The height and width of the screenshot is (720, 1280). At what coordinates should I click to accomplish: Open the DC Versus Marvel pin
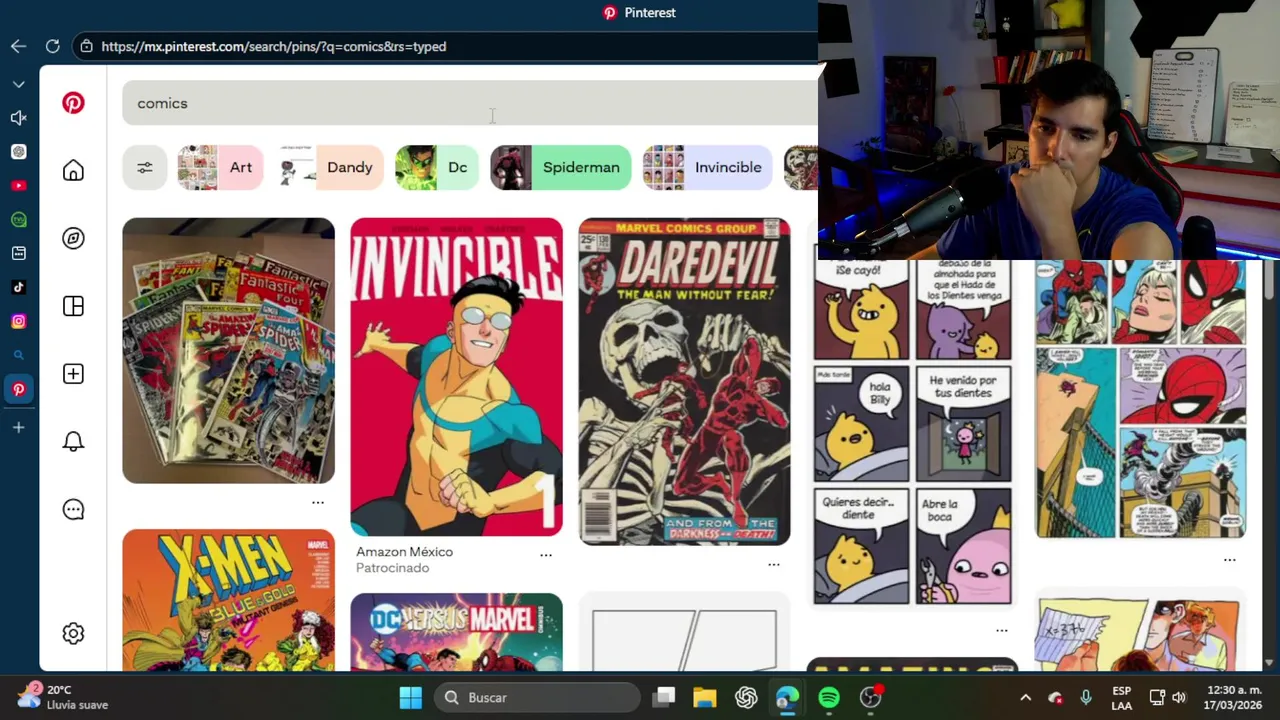point(456,632)
